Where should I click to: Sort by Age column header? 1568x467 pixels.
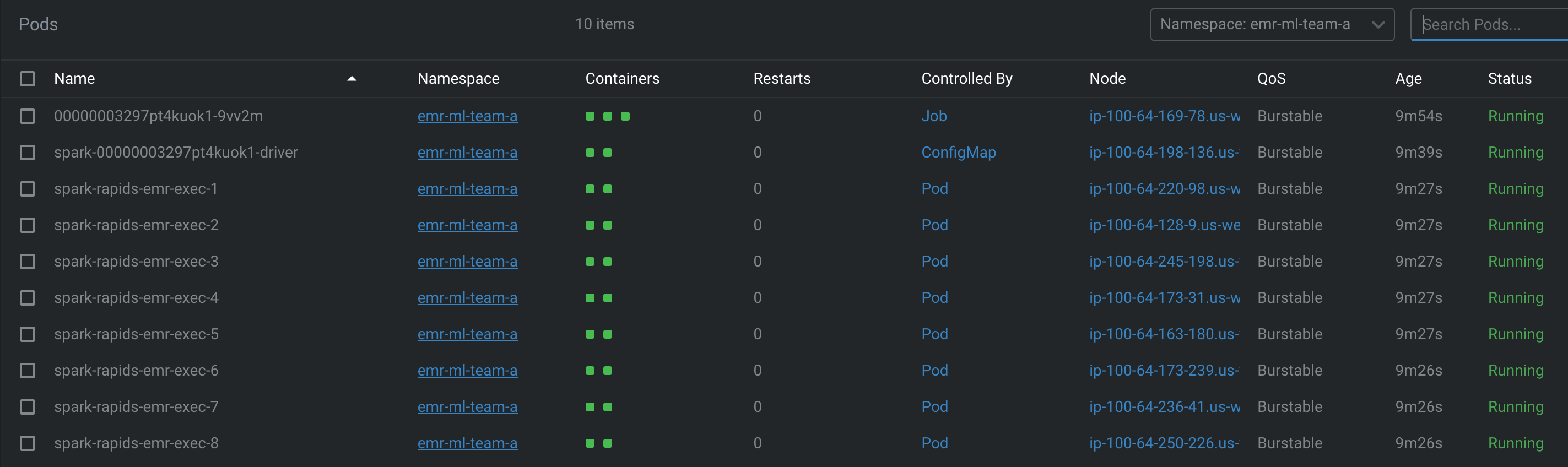click(1409, 78)
